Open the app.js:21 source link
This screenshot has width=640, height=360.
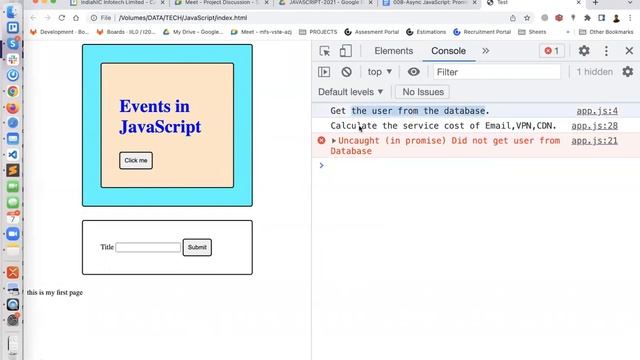click(x=594, y=141)
